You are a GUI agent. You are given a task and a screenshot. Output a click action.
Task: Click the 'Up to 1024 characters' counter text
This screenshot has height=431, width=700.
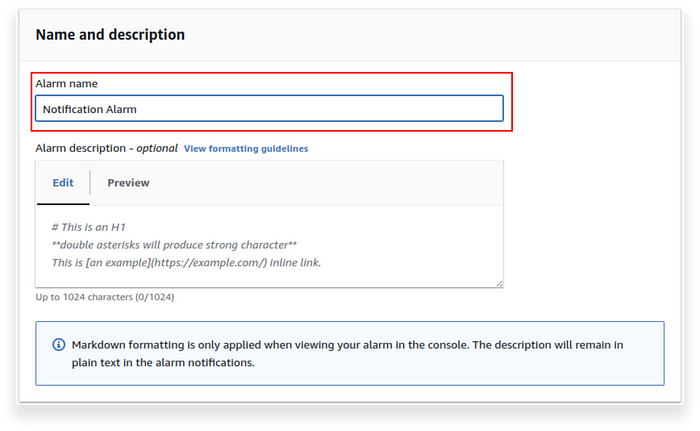105,297
